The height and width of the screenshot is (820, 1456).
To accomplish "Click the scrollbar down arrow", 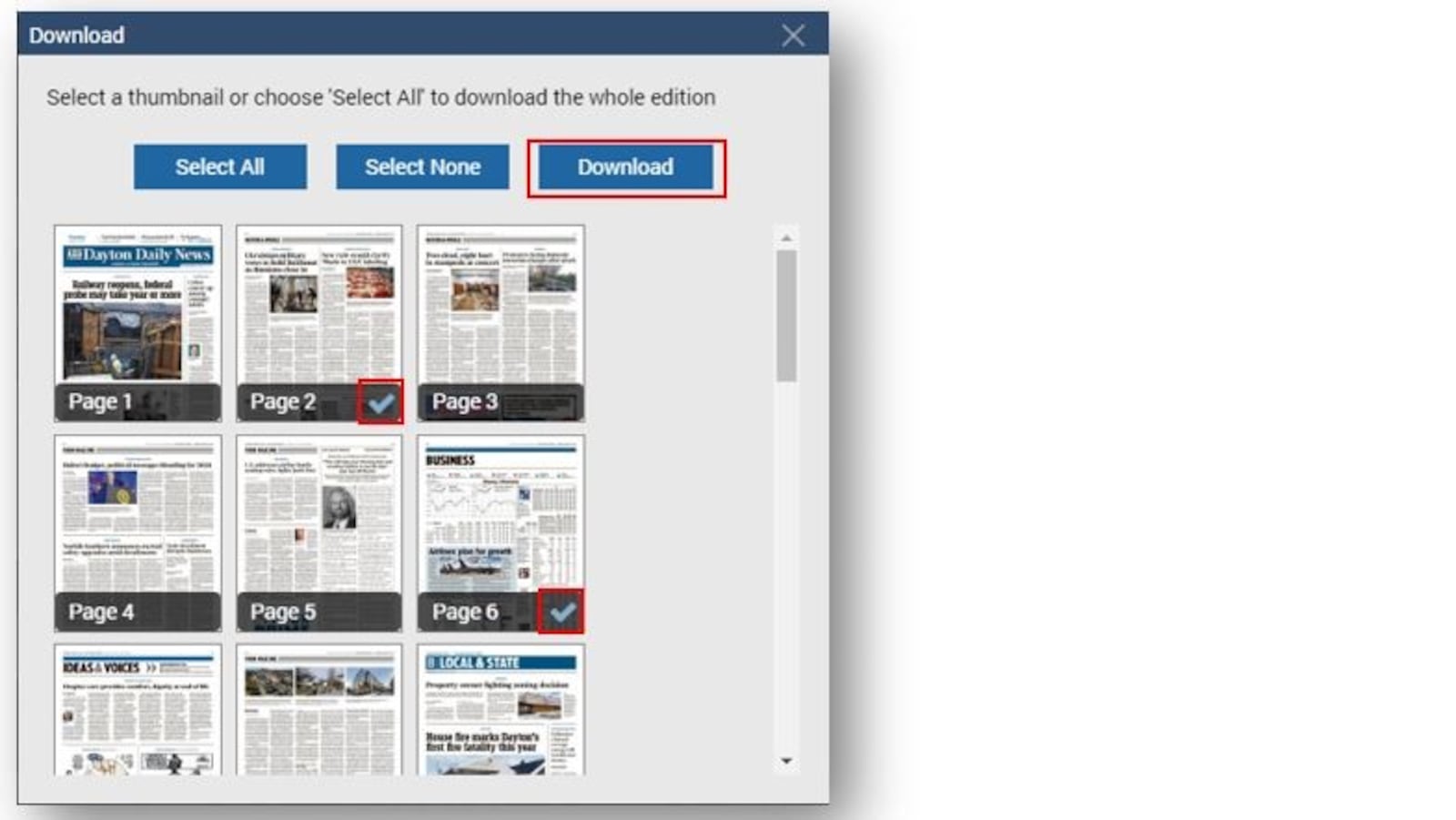I will click(786, 761).
